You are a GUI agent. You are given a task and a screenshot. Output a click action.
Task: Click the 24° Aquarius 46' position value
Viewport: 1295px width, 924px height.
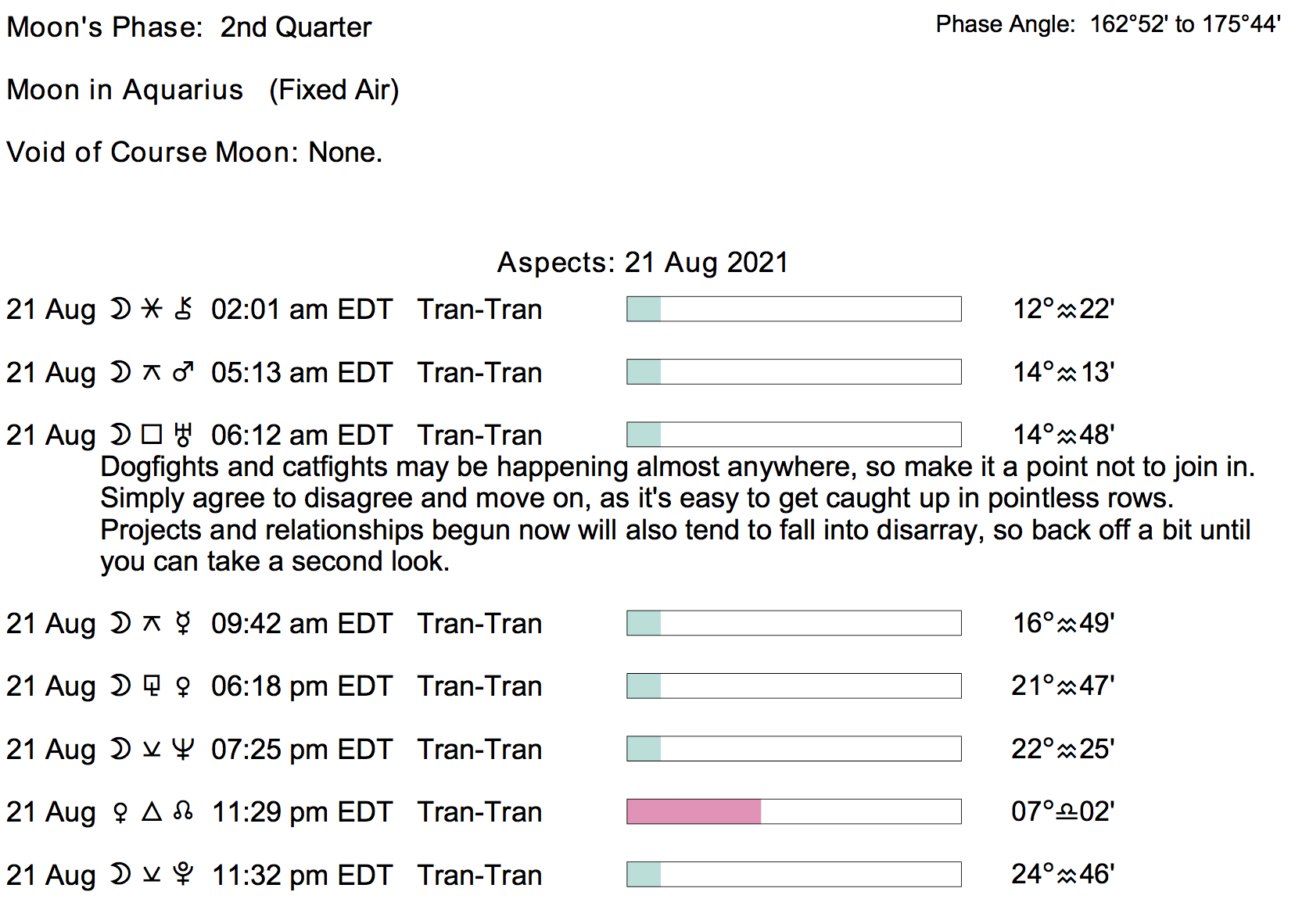pyautogui.click(x=1062, y=875)
